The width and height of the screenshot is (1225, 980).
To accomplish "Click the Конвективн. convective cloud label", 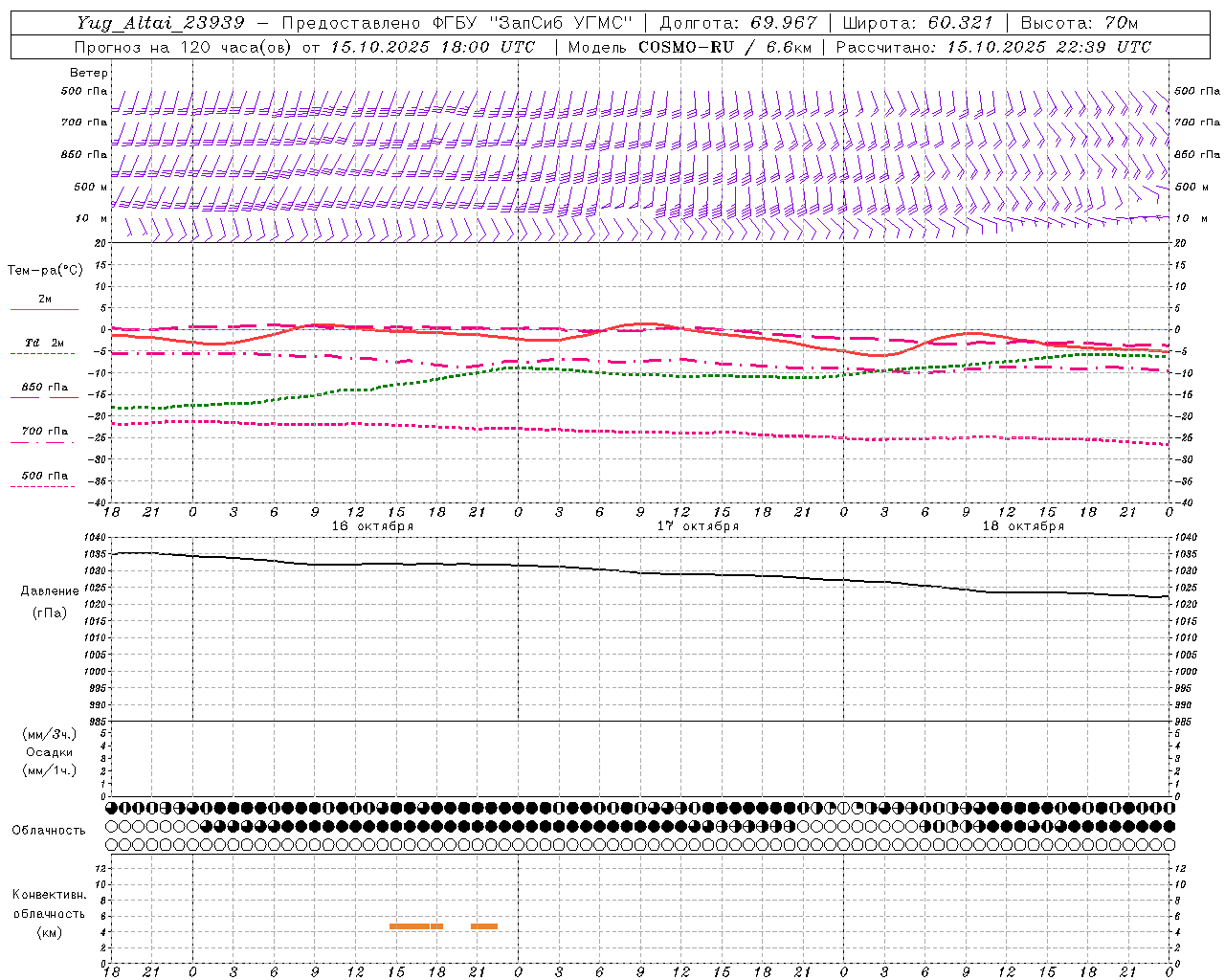I will (50, 895).
